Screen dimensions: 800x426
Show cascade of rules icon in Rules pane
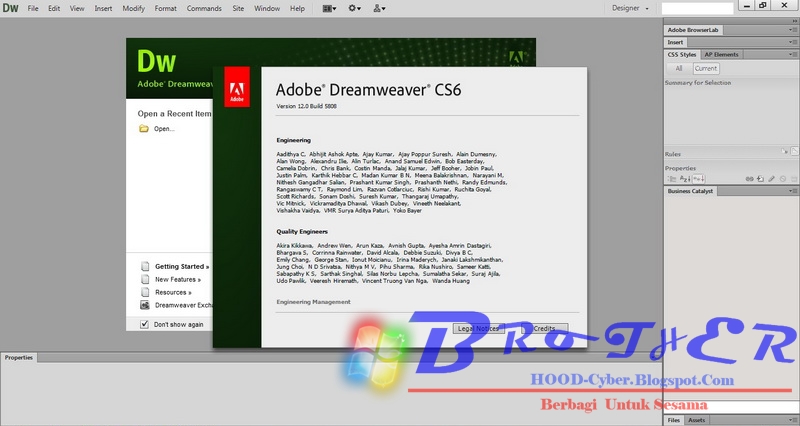pyautogui.click(x=794, y=152)
